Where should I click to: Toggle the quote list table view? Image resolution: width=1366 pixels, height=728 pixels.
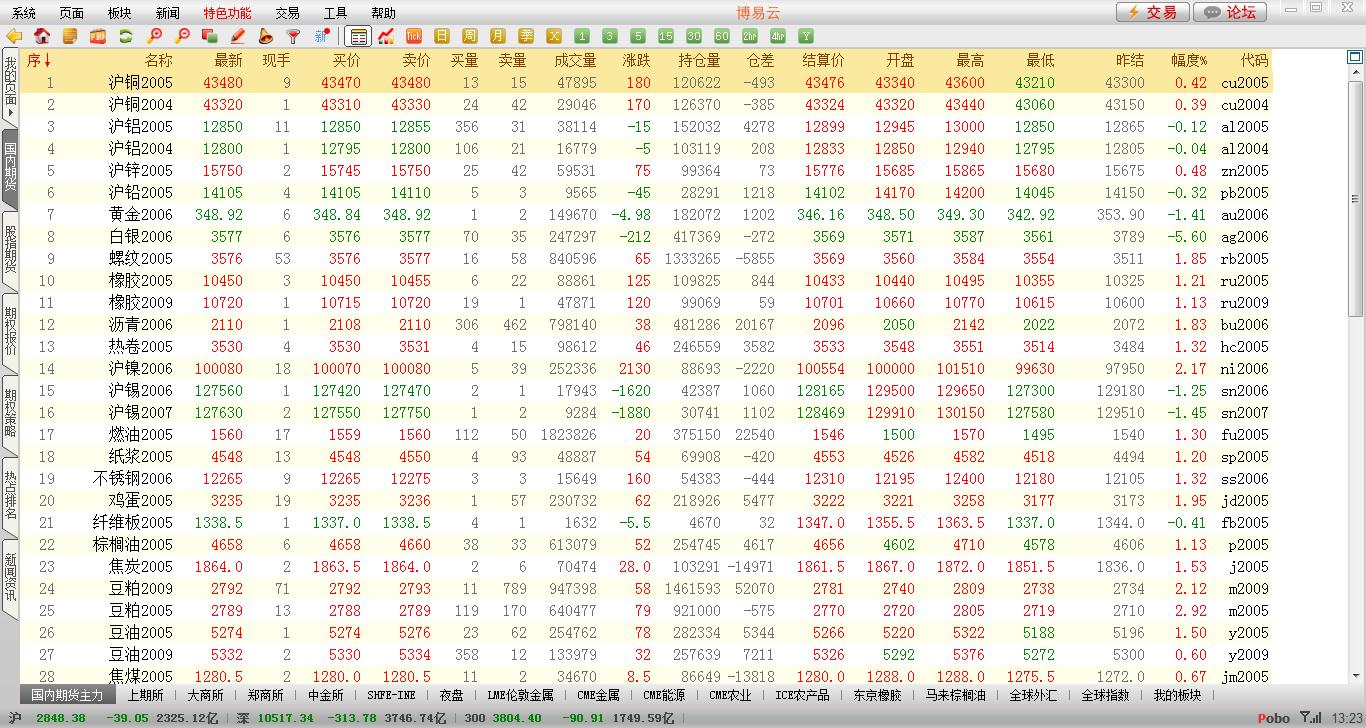pyautogui.click(x=358, y=36)
